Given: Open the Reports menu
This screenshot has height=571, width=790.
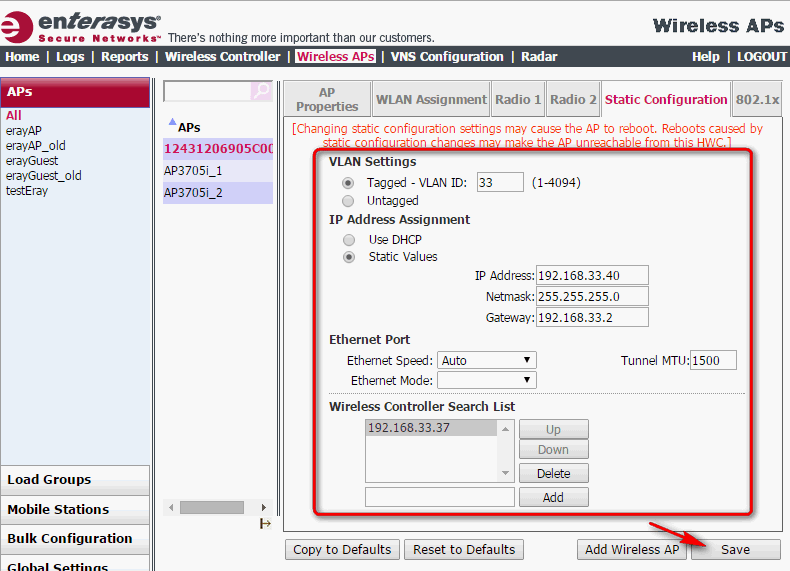Looking at the screenshot, I should pyautogui.click(x=124, y=56).
